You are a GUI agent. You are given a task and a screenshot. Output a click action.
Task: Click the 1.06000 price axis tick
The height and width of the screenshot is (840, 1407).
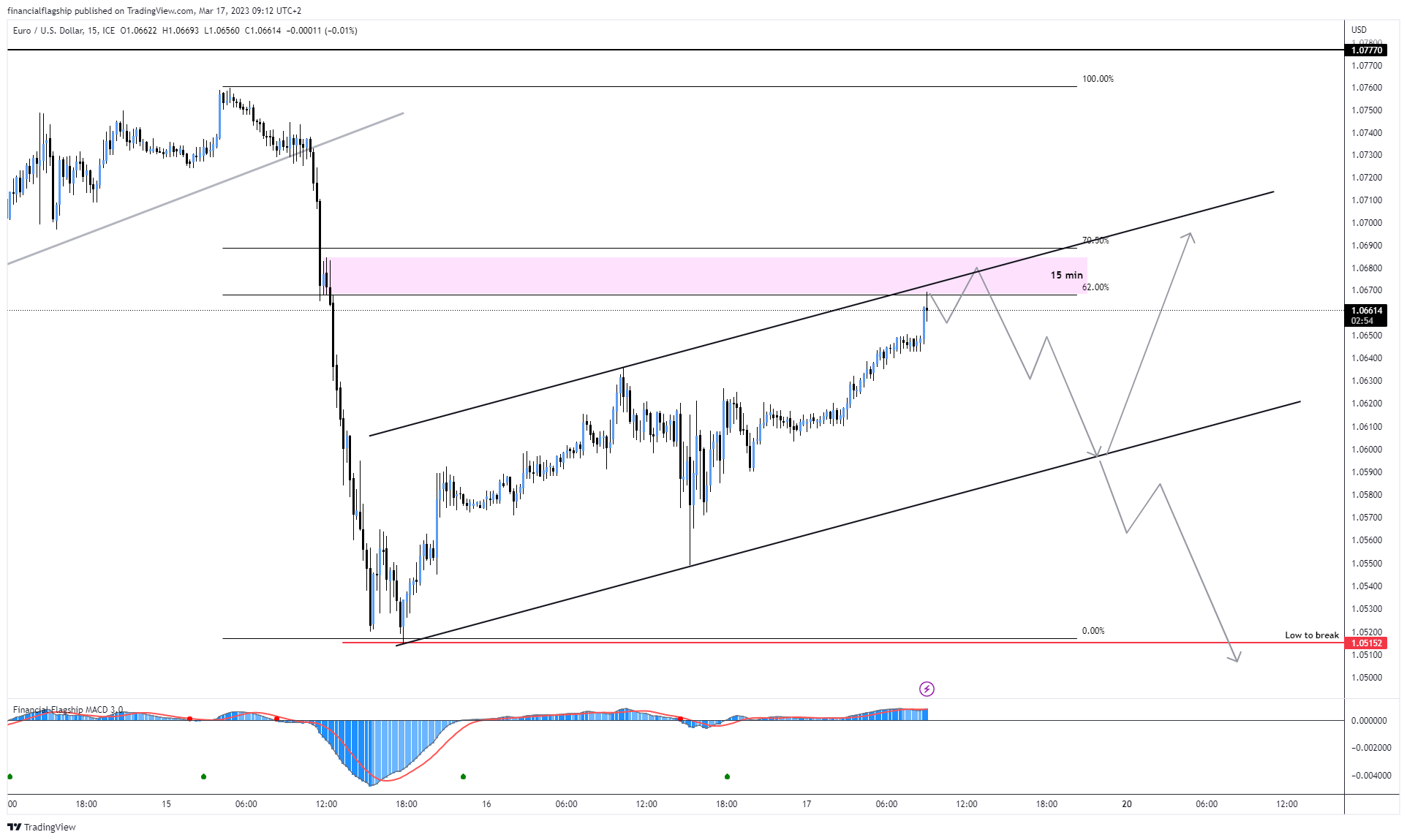(1367, 450)
